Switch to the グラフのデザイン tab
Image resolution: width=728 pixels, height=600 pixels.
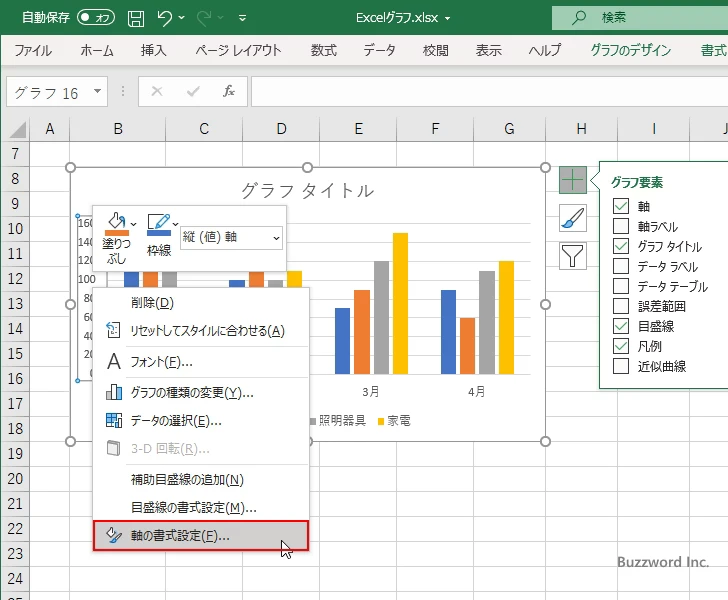[630, 50]
